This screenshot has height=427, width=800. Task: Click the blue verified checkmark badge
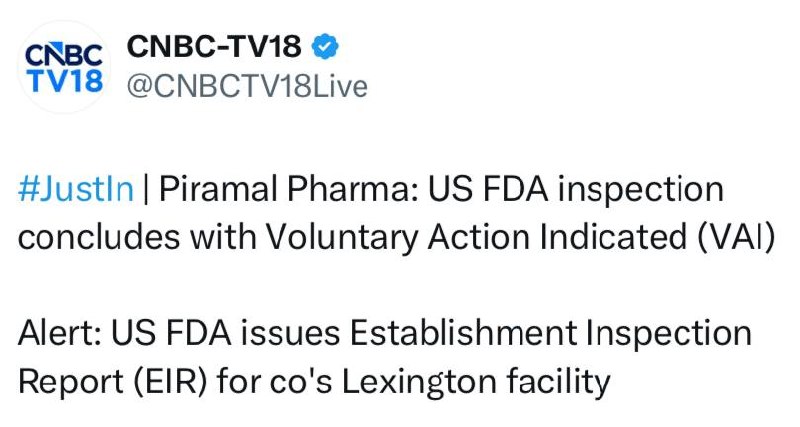pos(325,46)
